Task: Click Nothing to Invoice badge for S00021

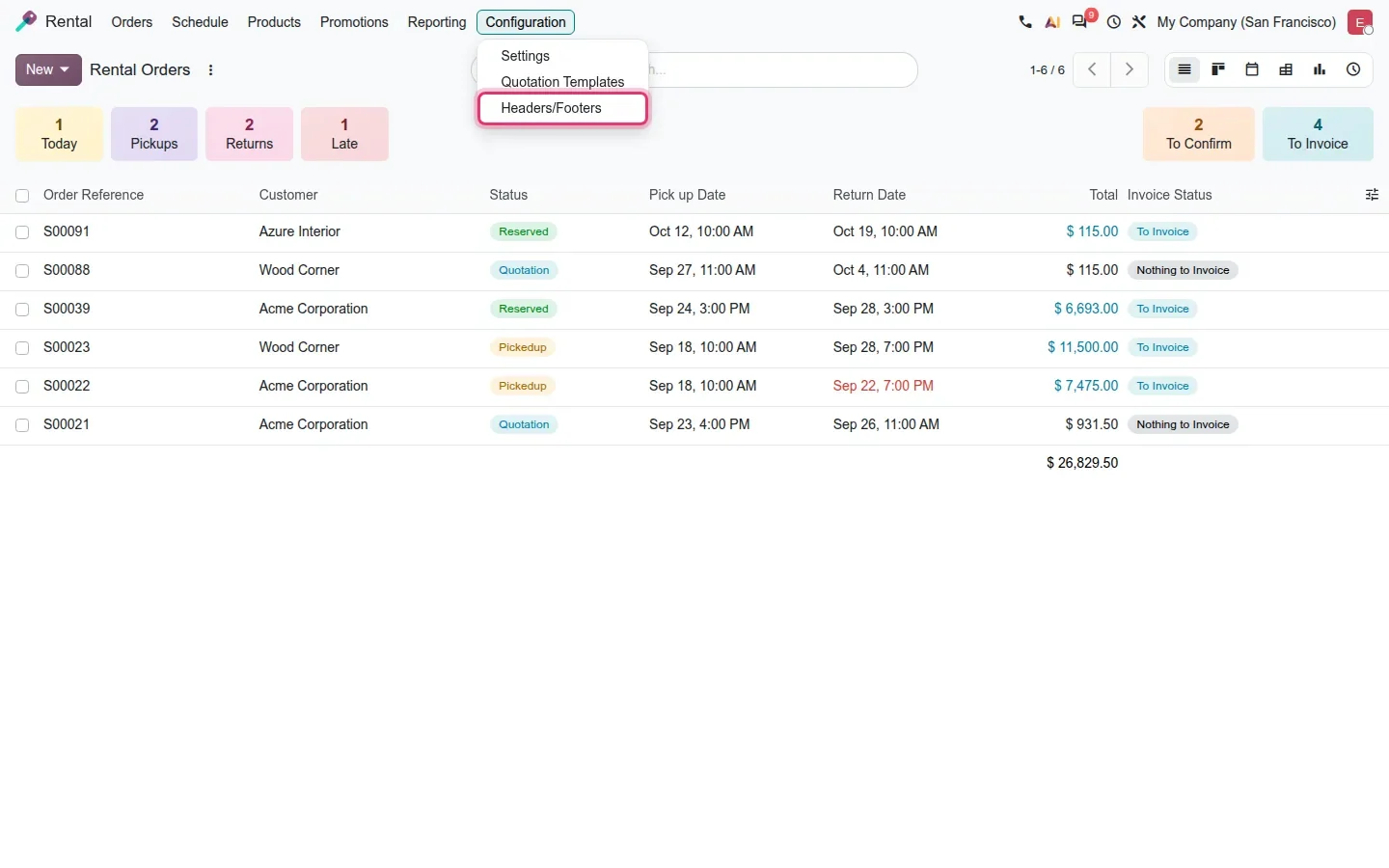Action: click(x=1183, y=424)
